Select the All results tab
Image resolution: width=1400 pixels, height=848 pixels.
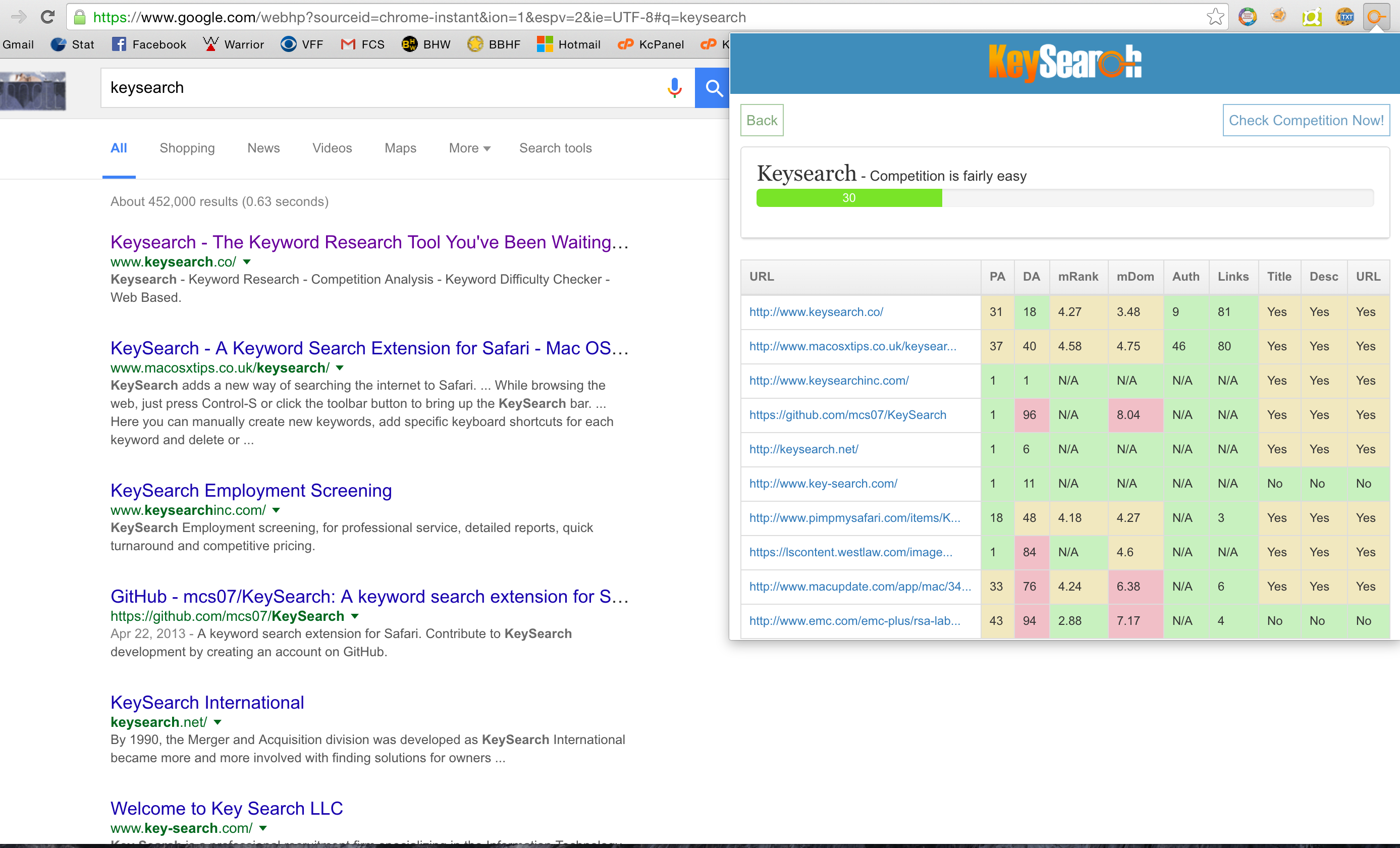(x=119, y=148)
